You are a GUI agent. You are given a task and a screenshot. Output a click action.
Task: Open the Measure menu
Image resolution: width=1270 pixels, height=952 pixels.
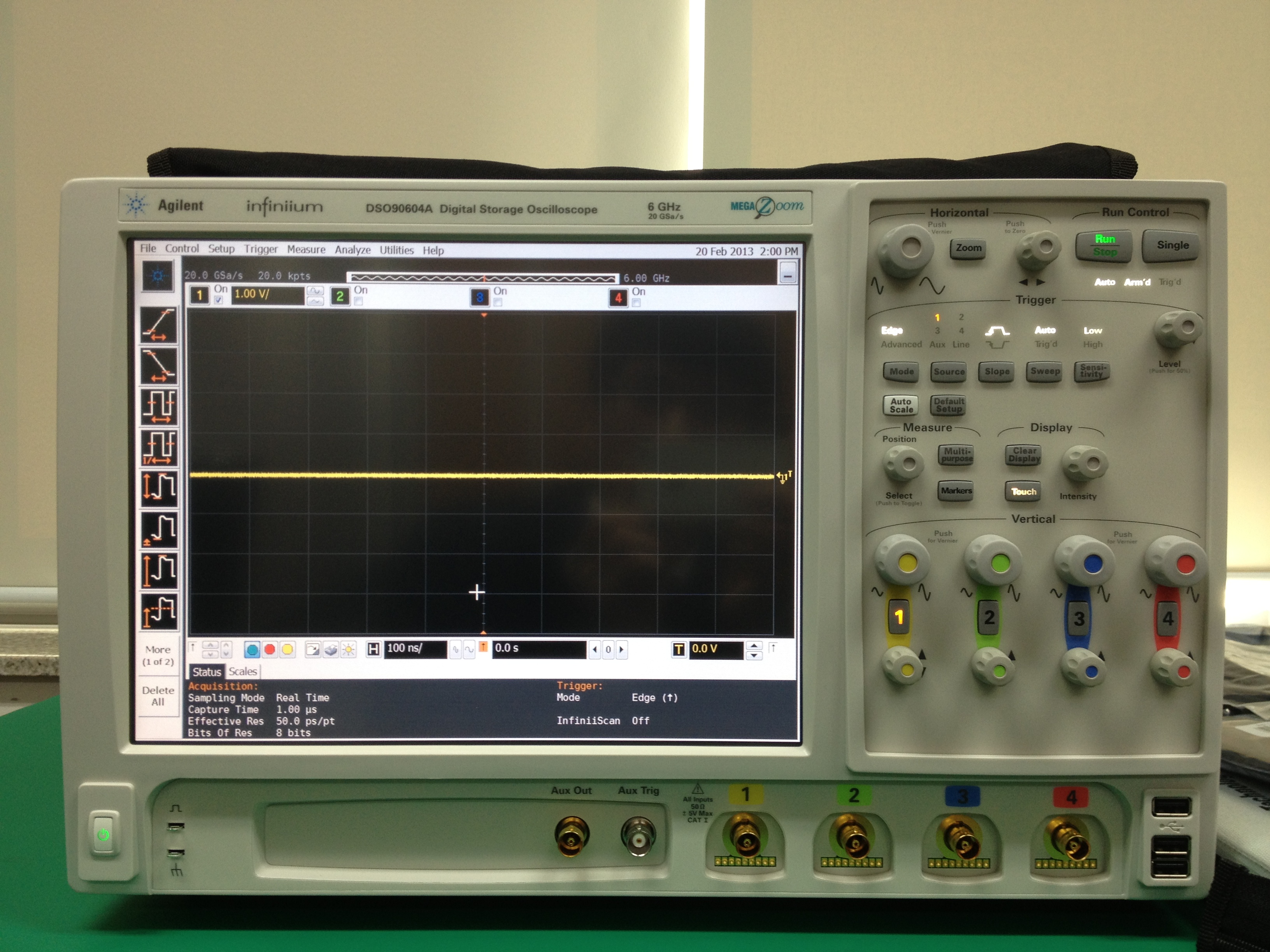[306, 250]
